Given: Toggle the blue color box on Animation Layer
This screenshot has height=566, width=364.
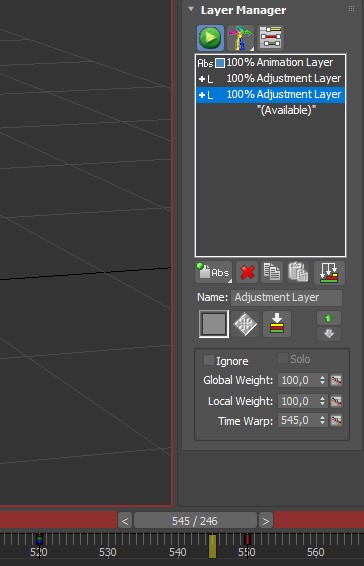Looking at the screenshot, I should click(x=220, y=63).
